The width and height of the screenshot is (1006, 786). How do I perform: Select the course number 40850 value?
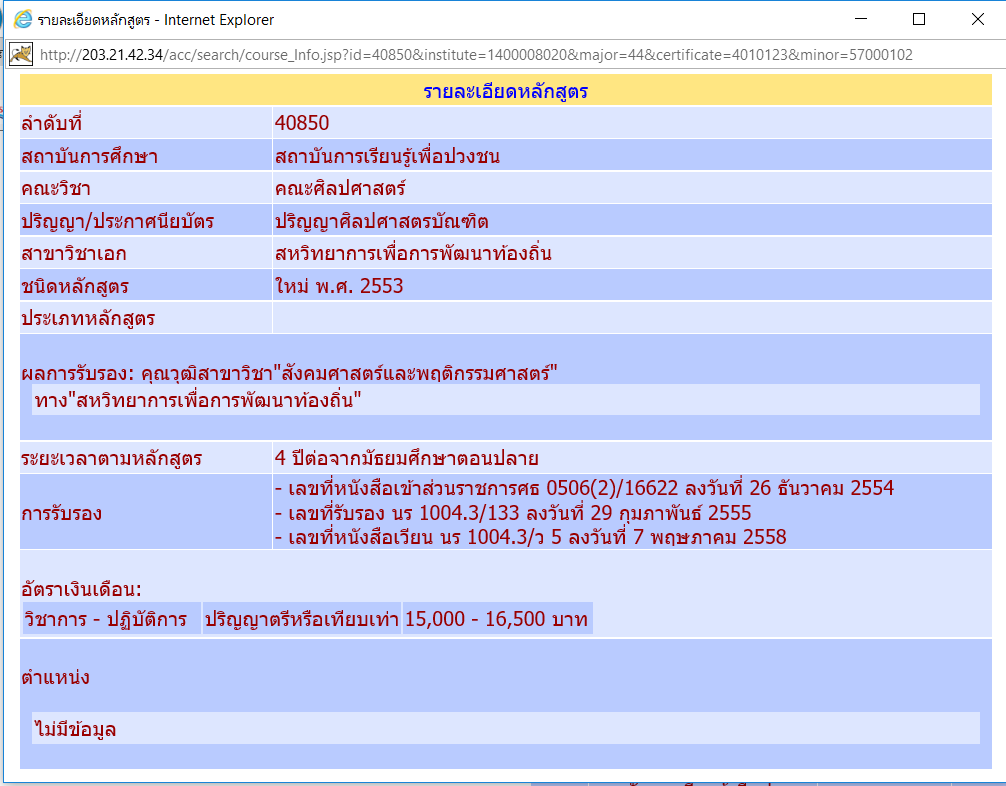click(x=302, y=124)
